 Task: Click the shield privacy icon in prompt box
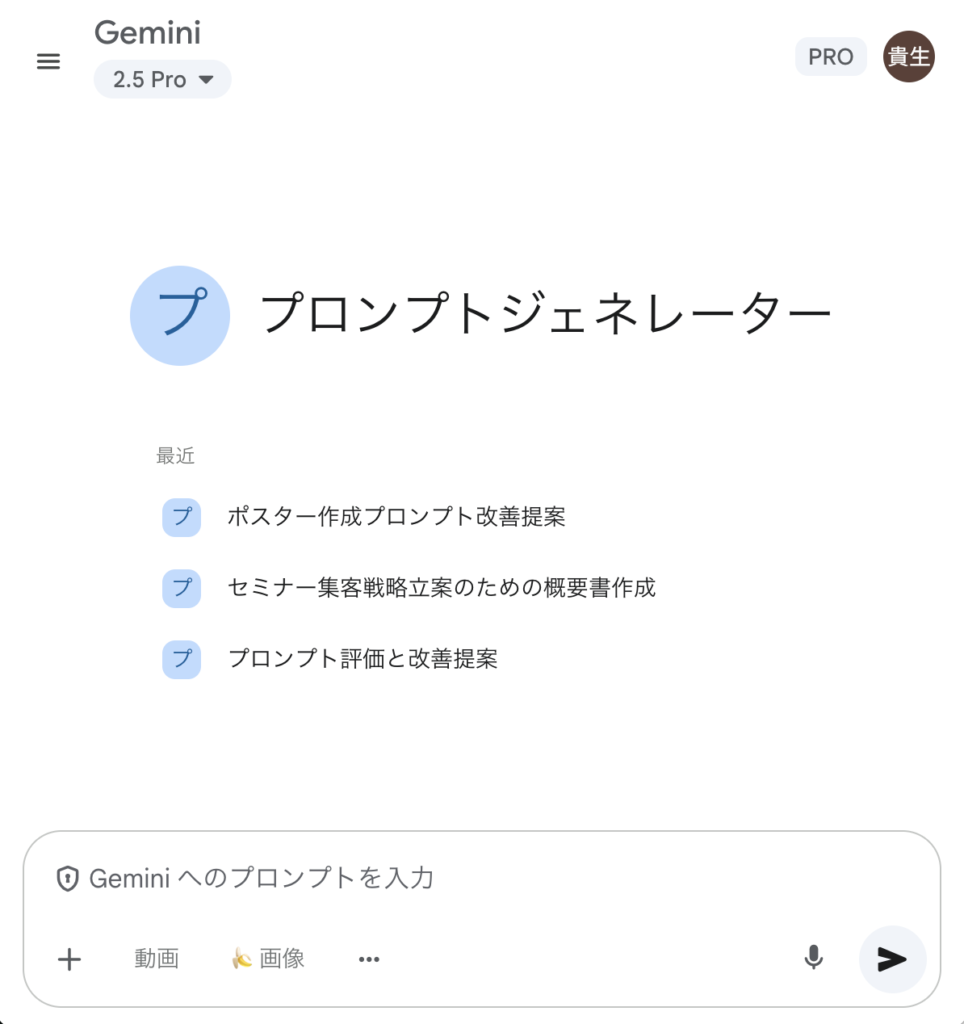click(67, 878)
